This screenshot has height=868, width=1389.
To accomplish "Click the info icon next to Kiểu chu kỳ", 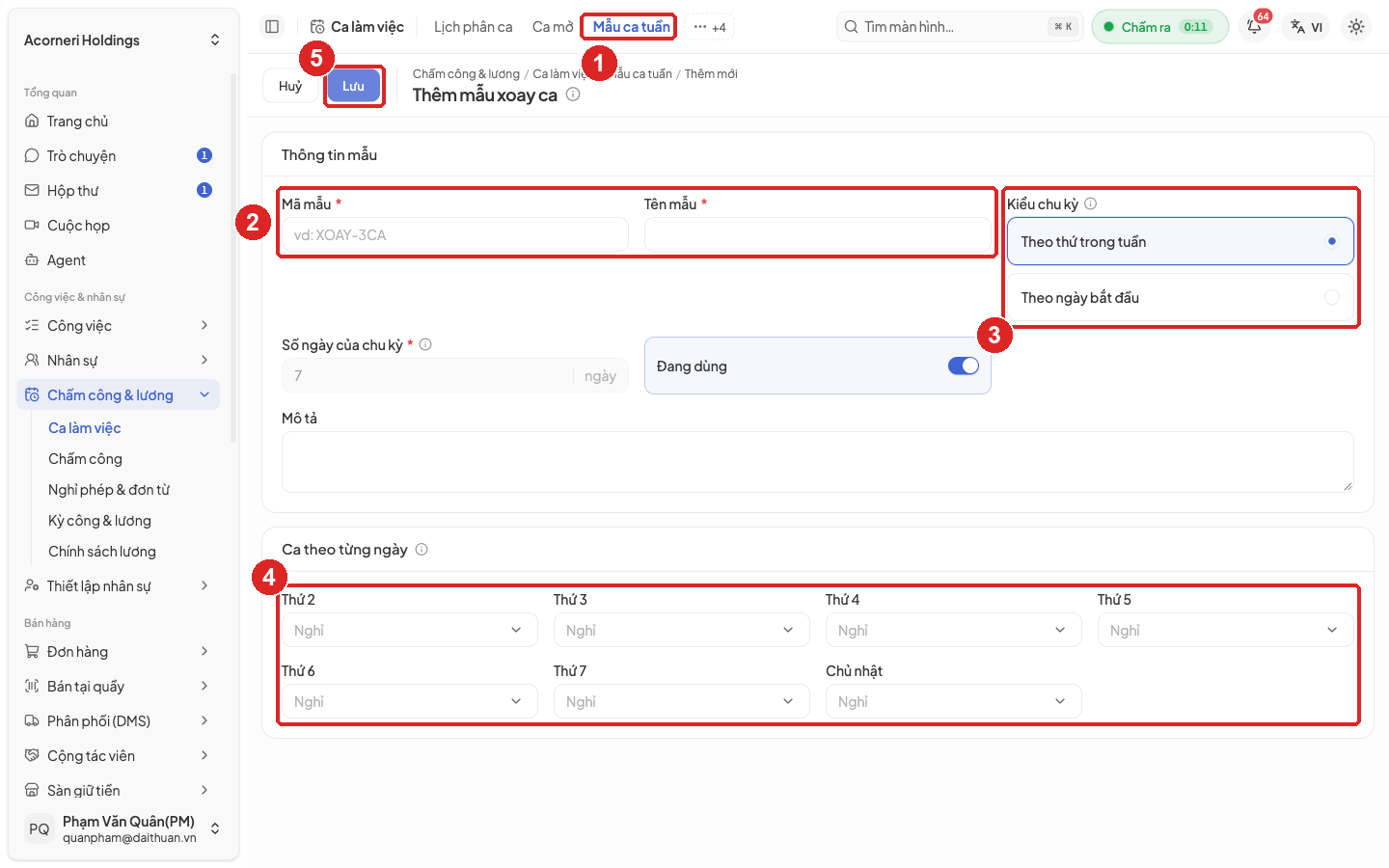I will pyautogui.click(x=1090, y=203).
